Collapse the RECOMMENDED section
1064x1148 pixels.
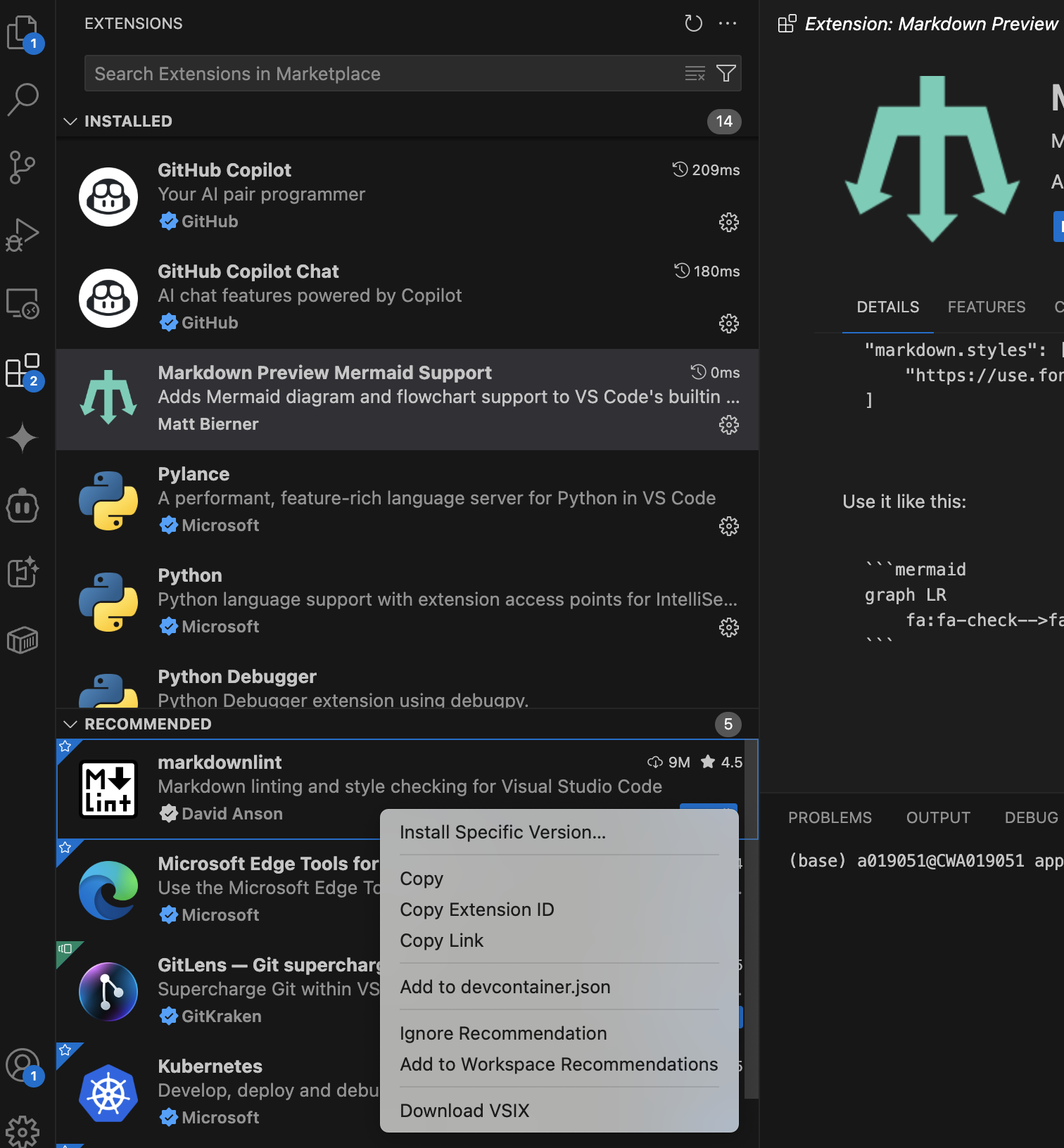click(x=70, y=724)
